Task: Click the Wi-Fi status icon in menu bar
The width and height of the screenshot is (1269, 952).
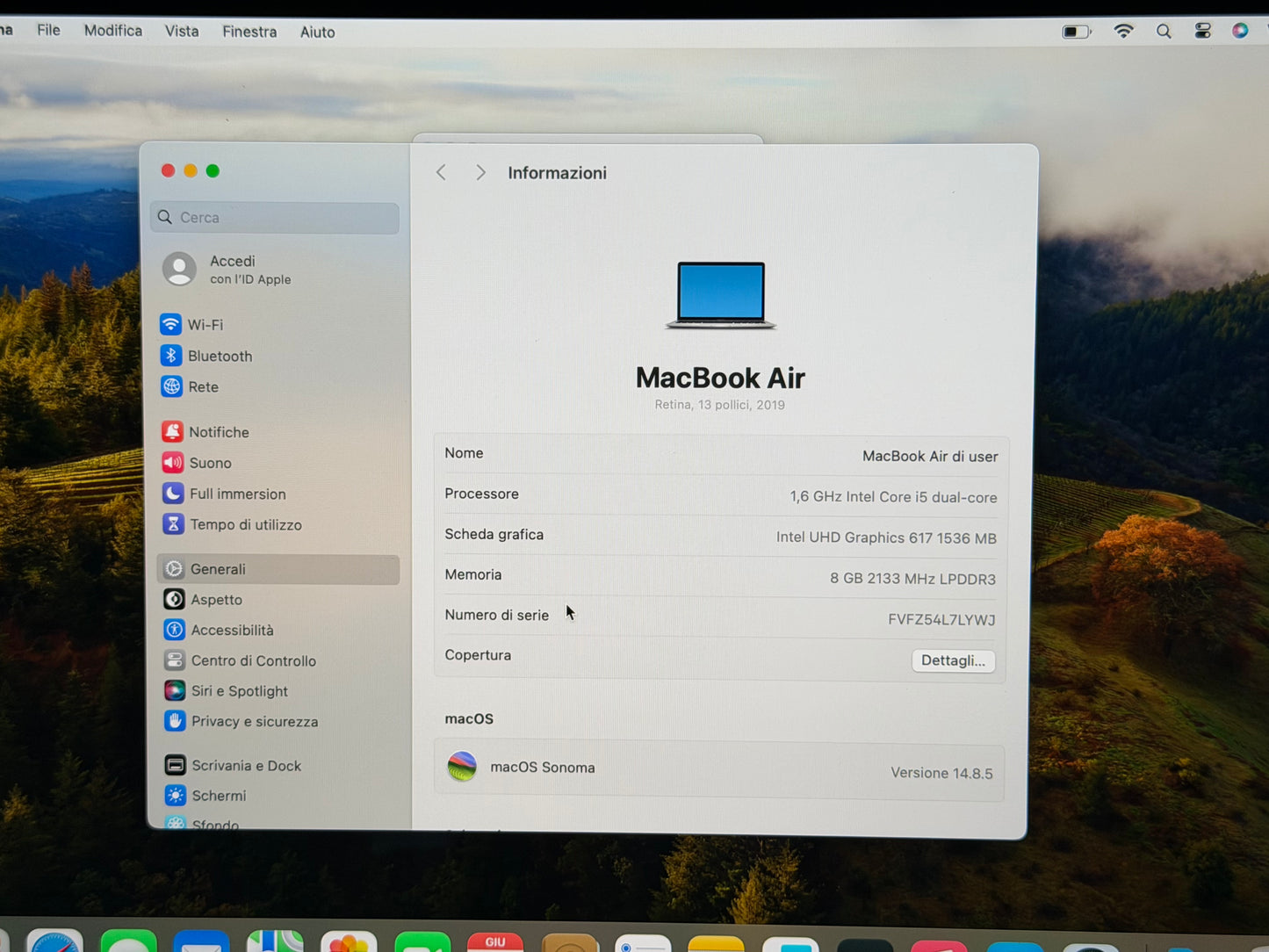Action: click(1123, 32)
